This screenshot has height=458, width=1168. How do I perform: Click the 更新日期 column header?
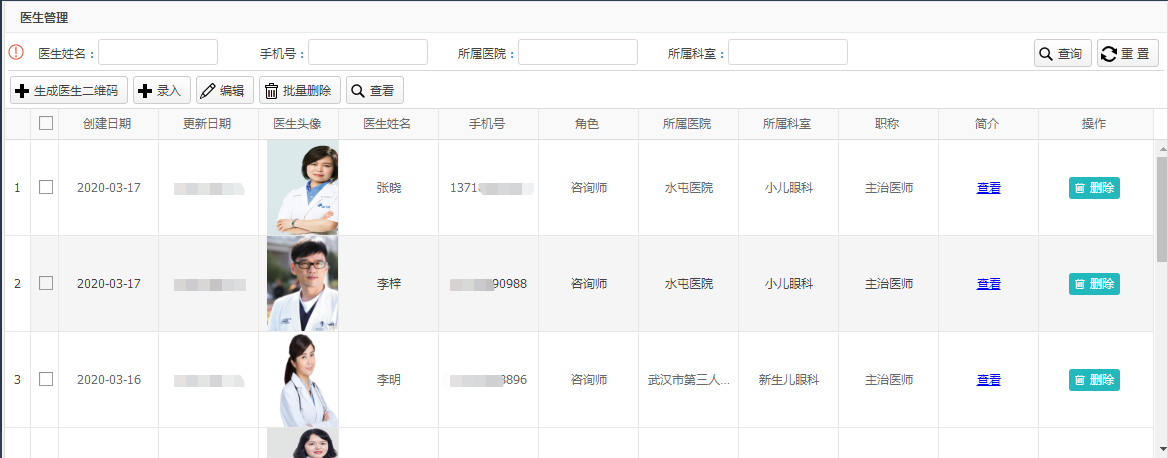pyautogui.click(x=208, y=124)
